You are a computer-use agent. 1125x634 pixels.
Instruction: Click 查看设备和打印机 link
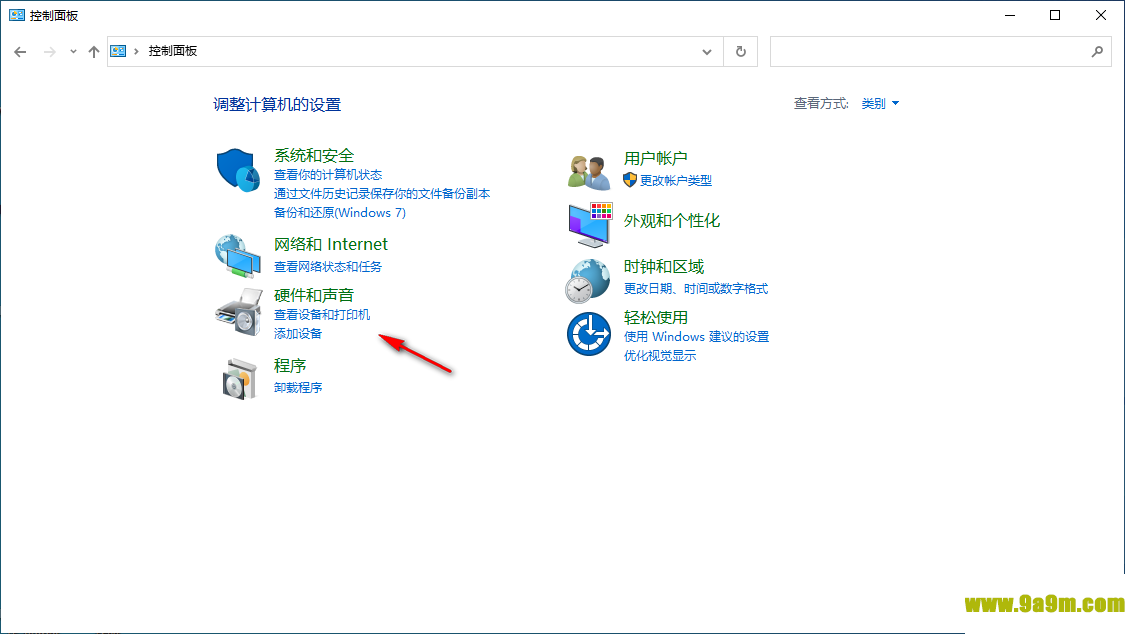[x=322, y=315]
